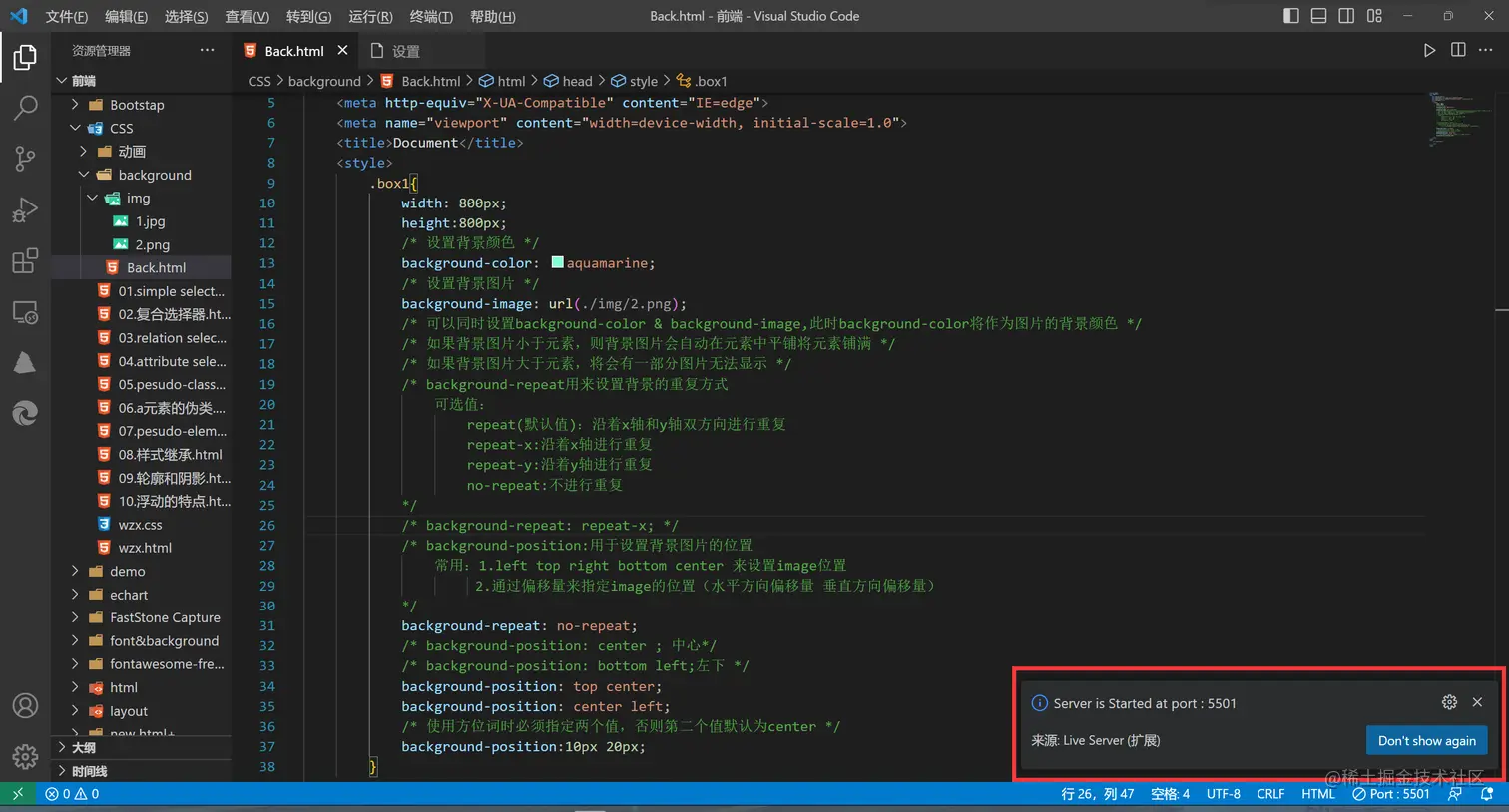The image size is (1509, 812).
Task: Open the 查看(V) menu
Action: point(247,16)
